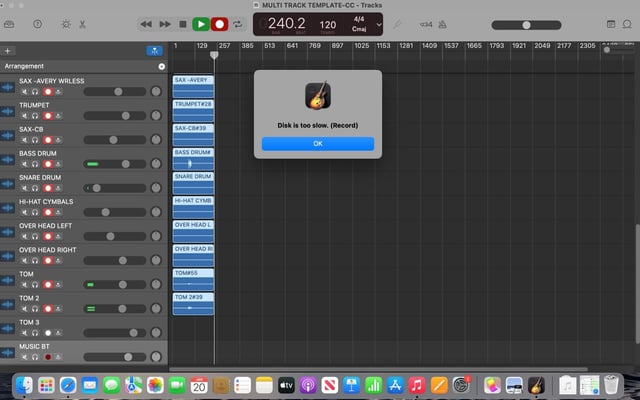Image resolution: width=640 pixels, height=400 pixels.
Task: Open GarageBand from the Dock
Action: pyautogui.click(x=537, y=384)
